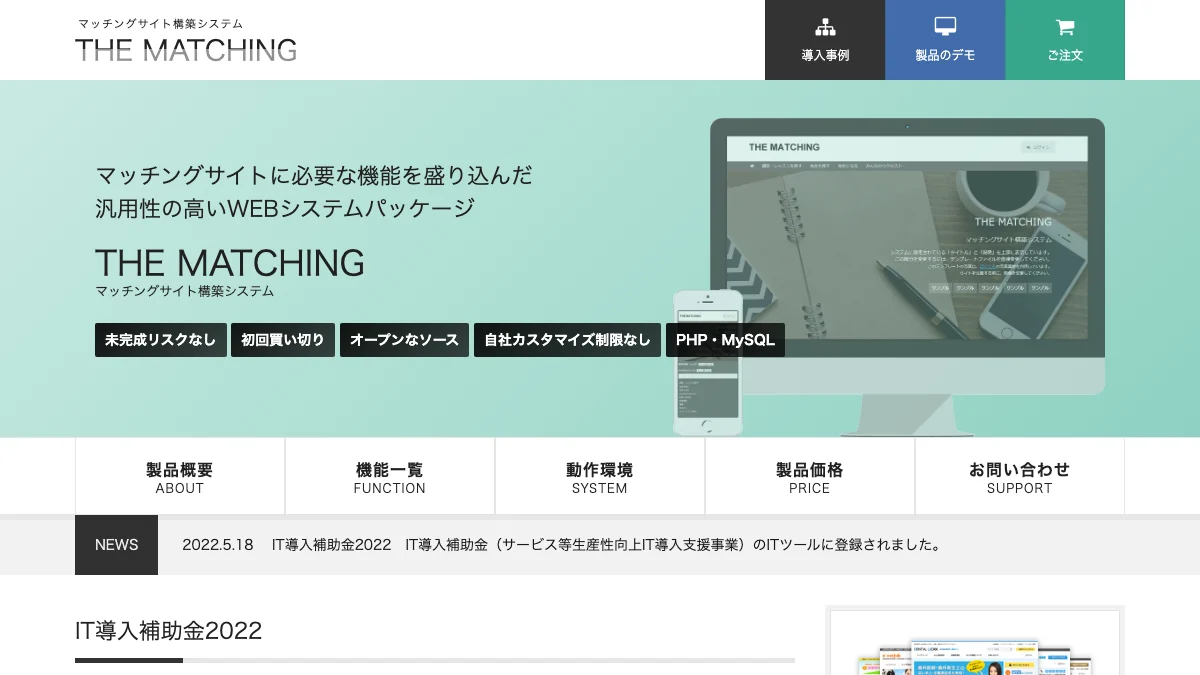The image size is (1200, 675).
Task: Open the ご注文 order button
Action: tap(1065, 40)
